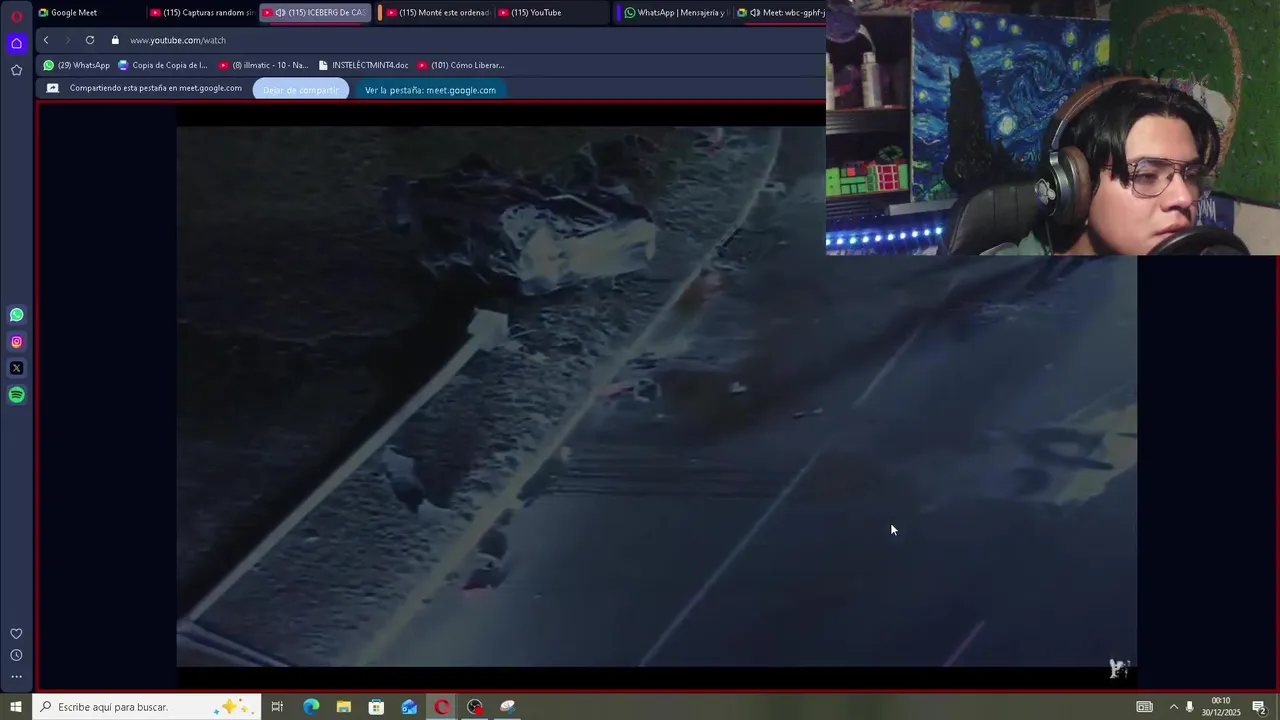The image size is (1280, 720).
Task: Open WhatsApp in Opera sidebar
Action: pos(16,315)
